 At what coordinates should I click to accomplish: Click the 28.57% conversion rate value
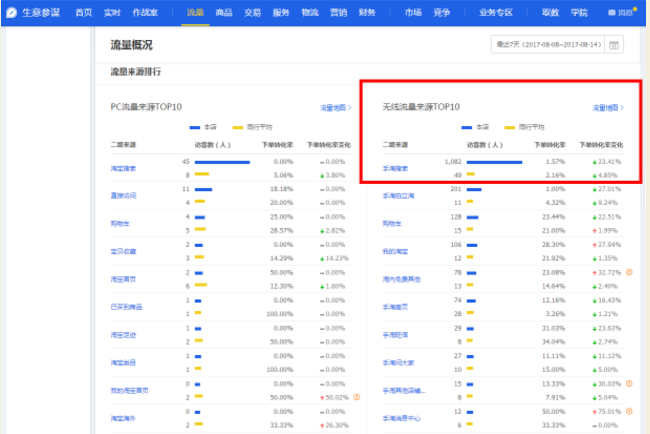281,230
